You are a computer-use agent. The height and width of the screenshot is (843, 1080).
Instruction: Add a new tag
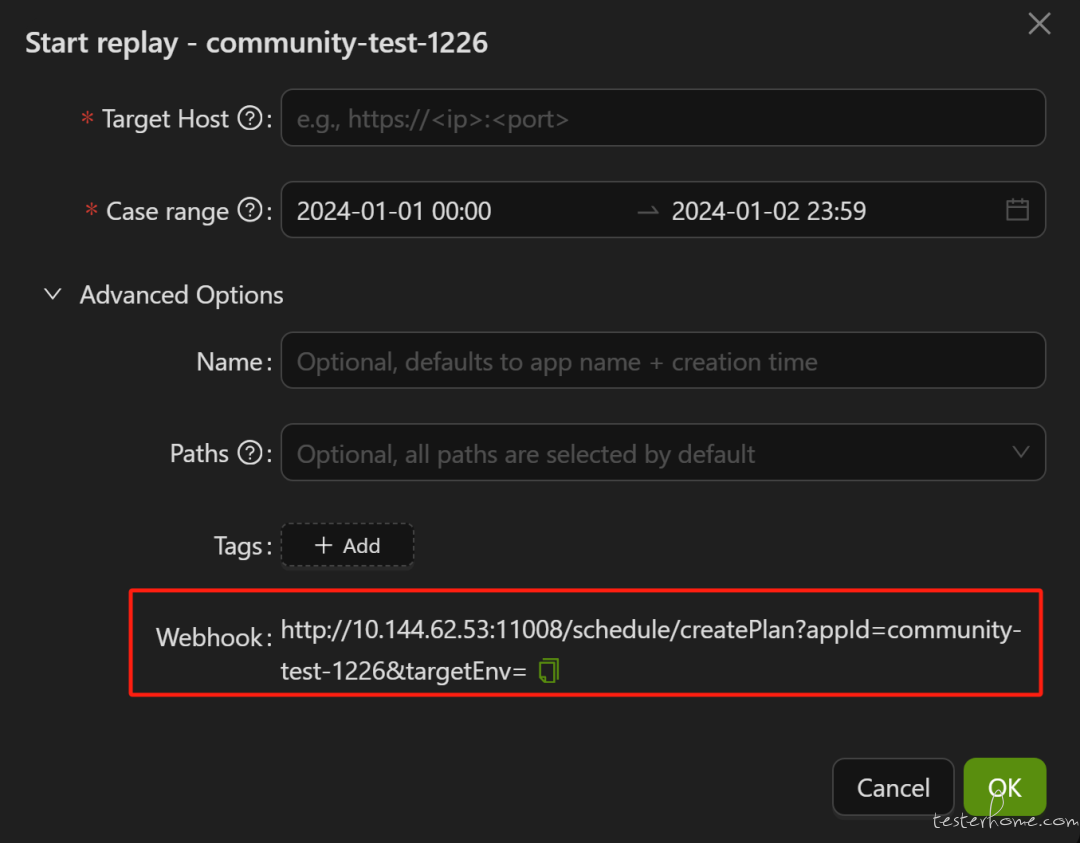click(347, 545)
